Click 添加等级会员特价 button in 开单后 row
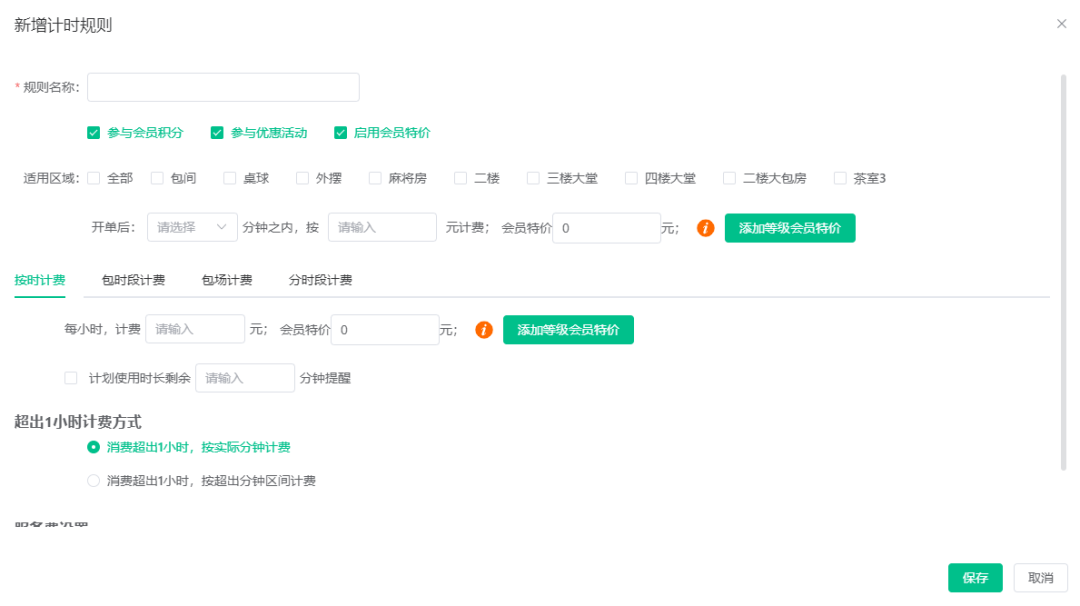 pyautogui.click(x=790, y=228)
